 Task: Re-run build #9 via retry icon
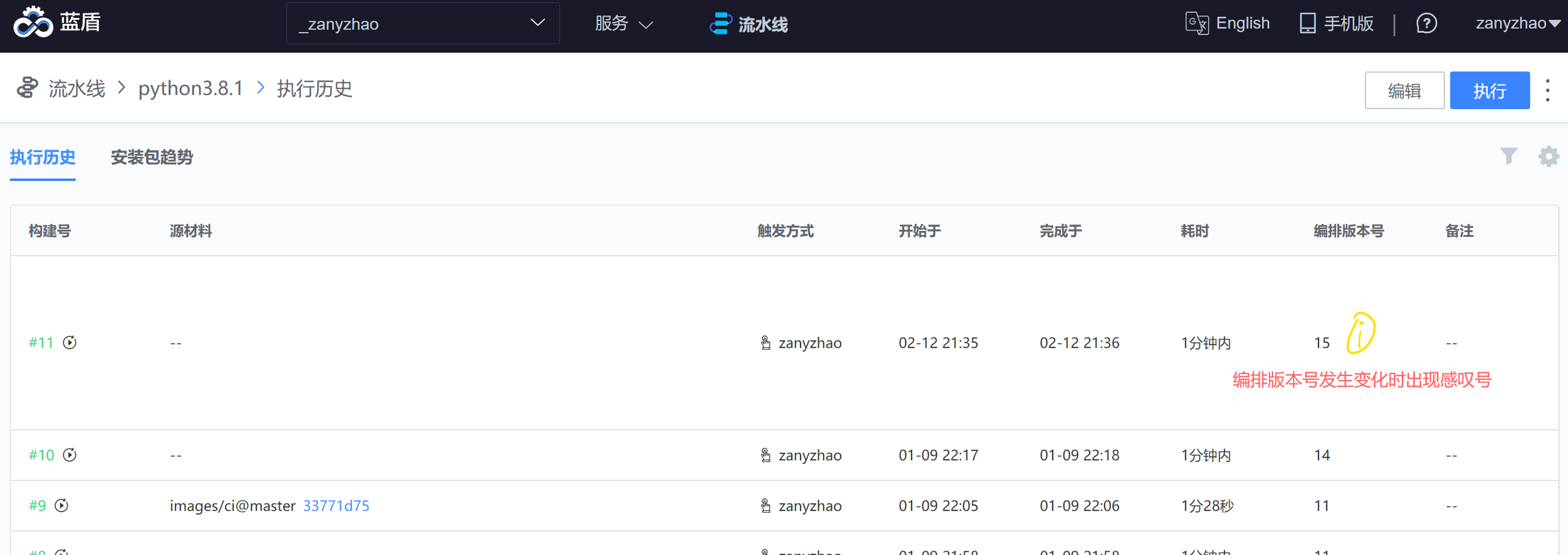(x=62, y=506)
